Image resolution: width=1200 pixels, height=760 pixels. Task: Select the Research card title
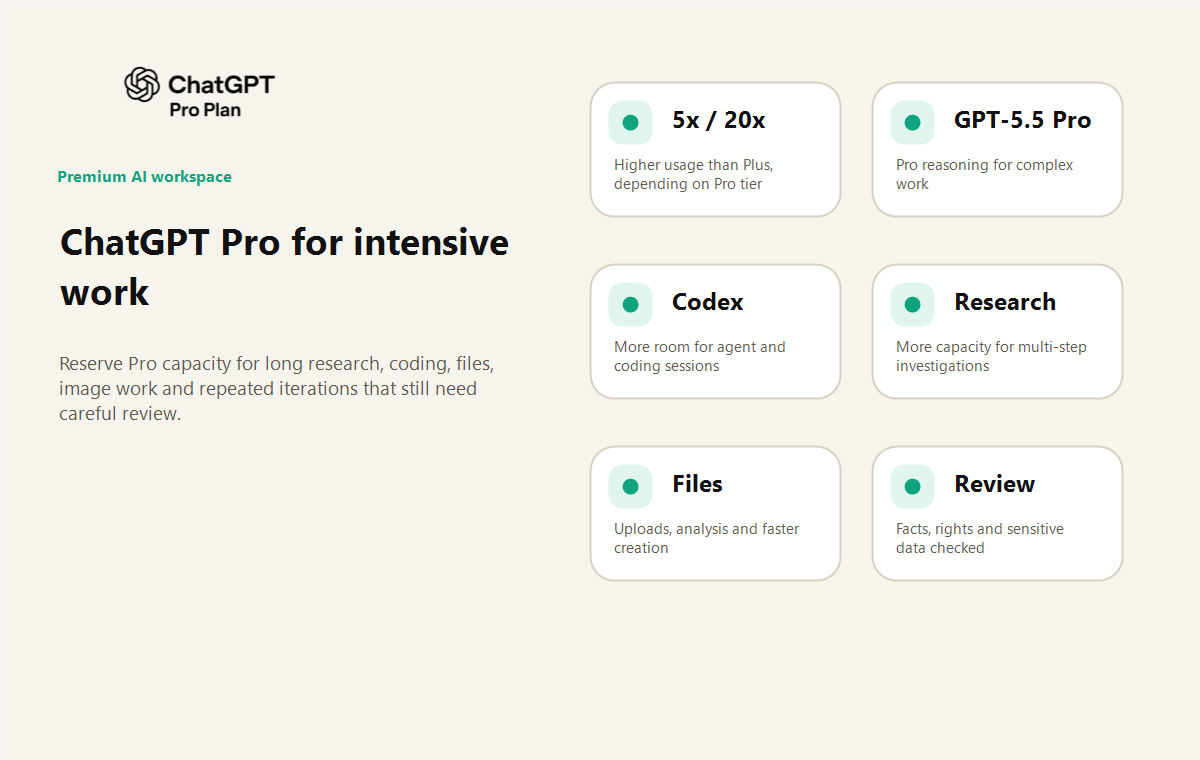[x=1005, y=302]
